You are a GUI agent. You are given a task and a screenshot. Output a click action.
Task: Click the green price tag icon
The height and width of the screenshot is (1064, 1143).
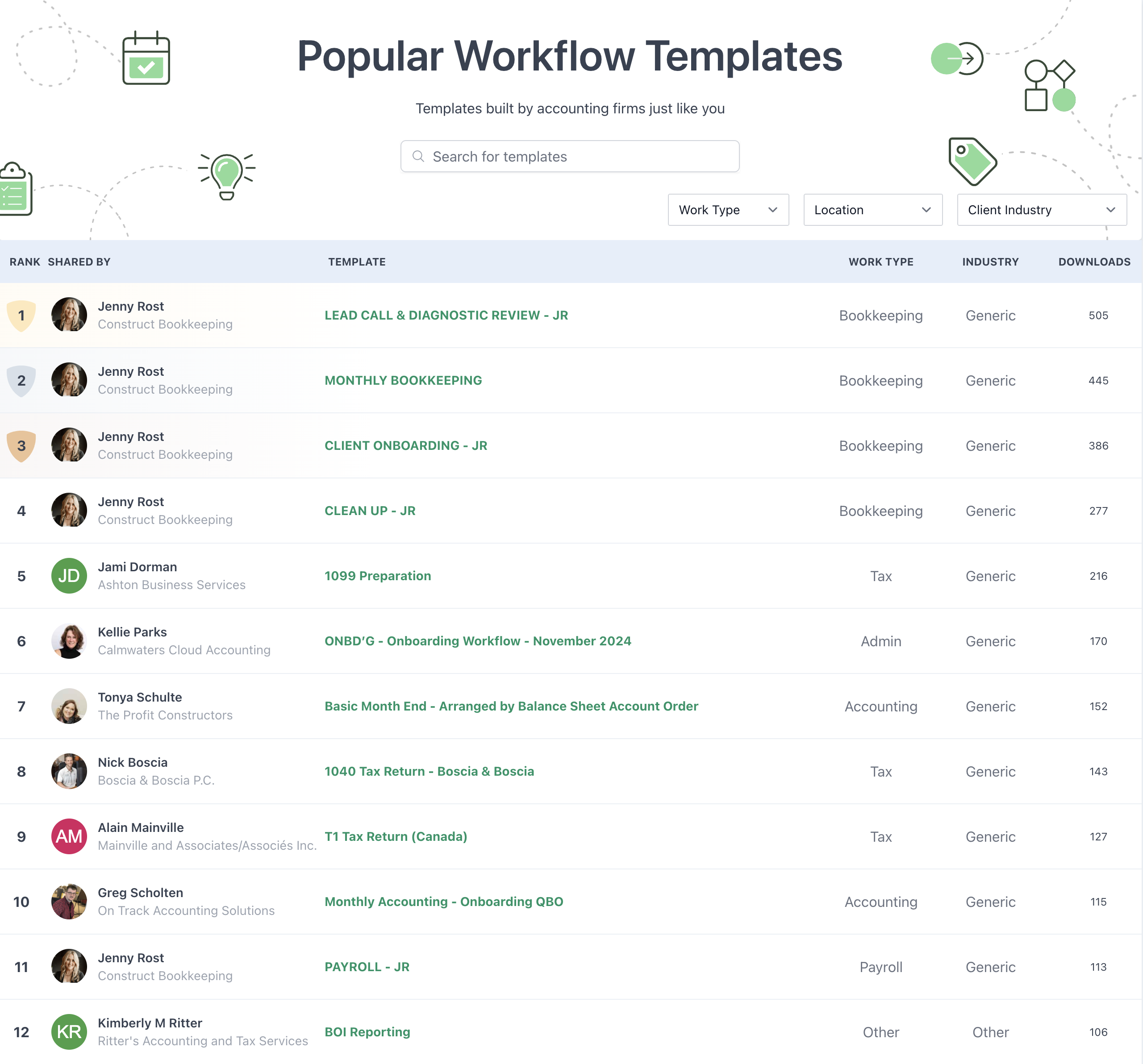pyautogui.click(x=972, y=162)
